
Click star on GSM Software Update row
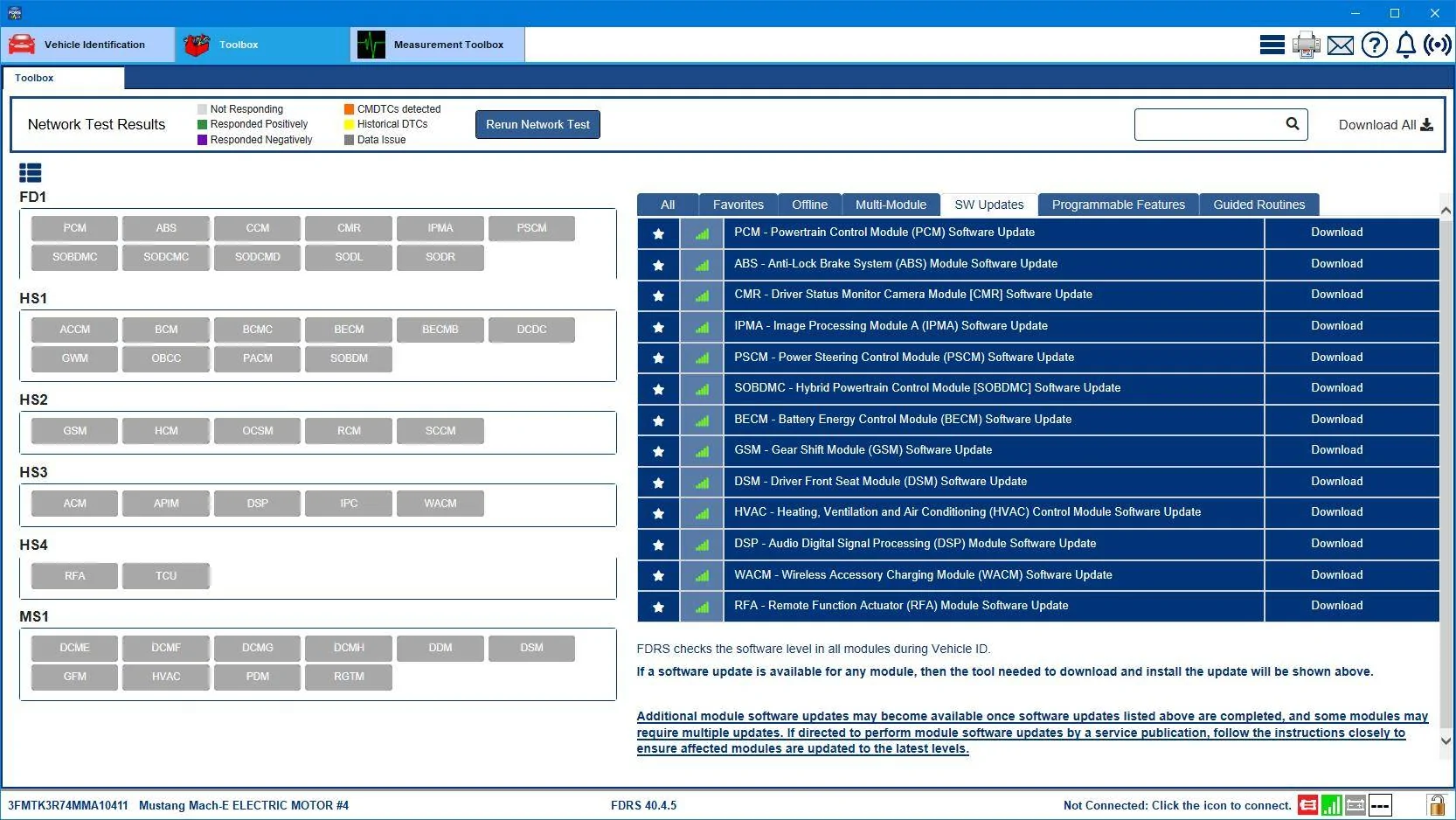(658, 451)
